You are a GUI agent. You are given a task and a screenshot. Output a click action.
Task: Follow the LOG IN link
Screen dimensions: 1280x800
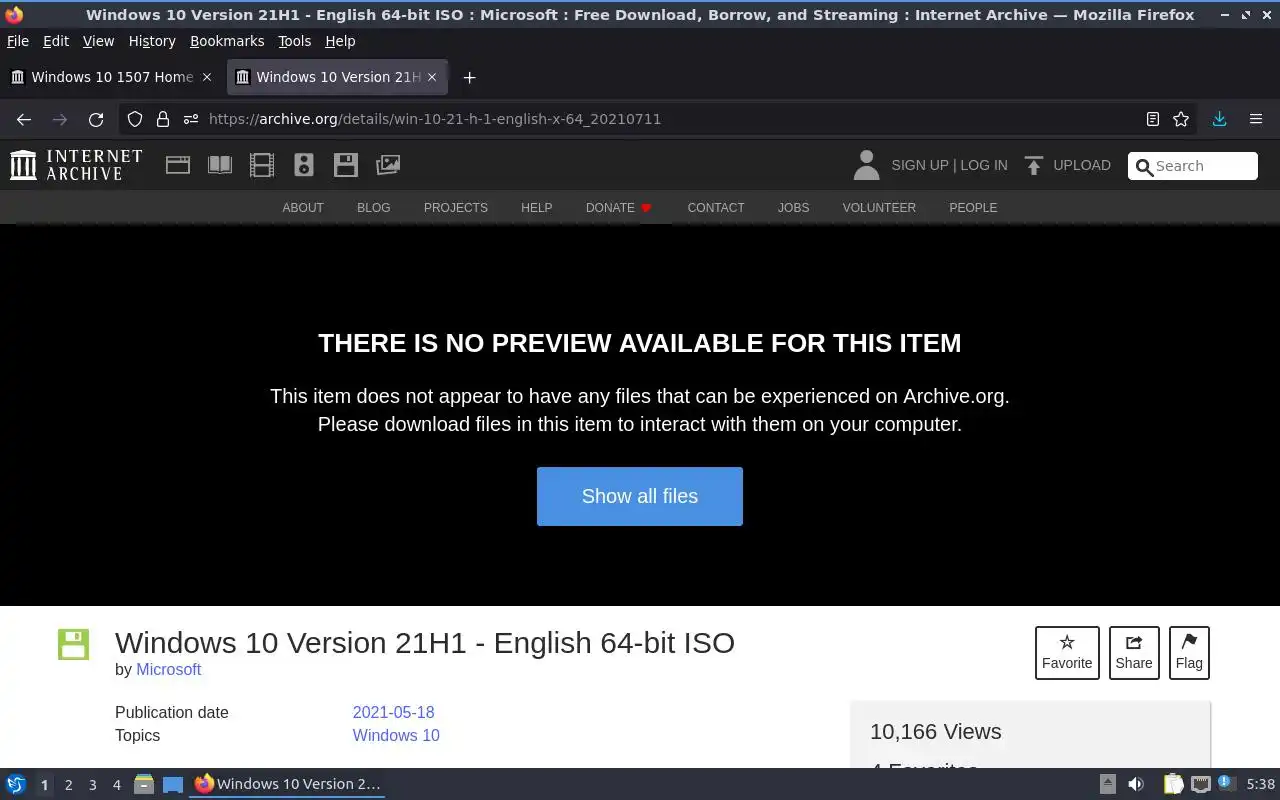coord(983,165)
